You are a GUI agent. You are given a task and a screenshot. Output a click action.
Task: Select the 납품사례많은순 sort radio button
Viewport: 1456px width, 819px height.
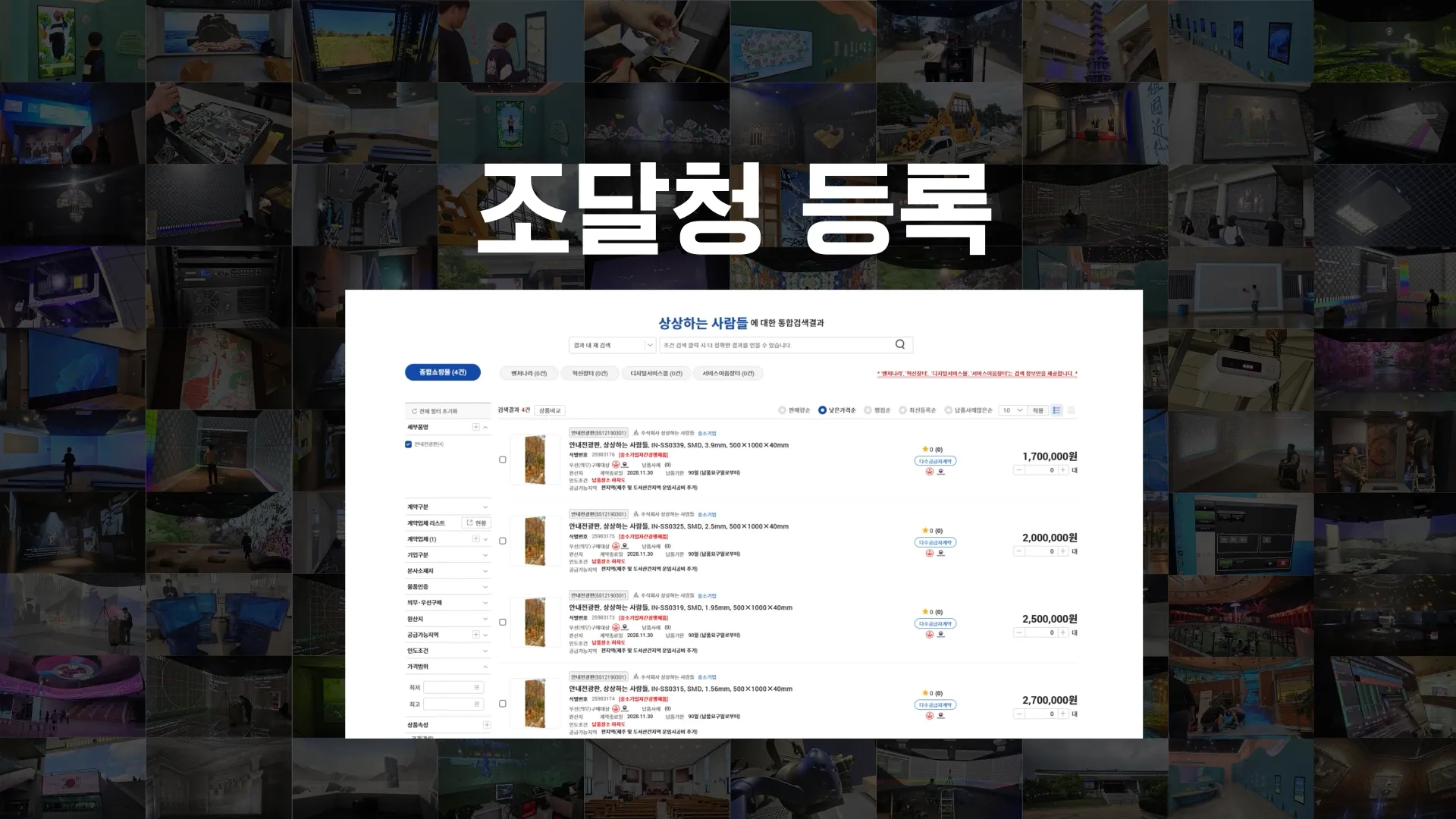(x=948, y=410)
